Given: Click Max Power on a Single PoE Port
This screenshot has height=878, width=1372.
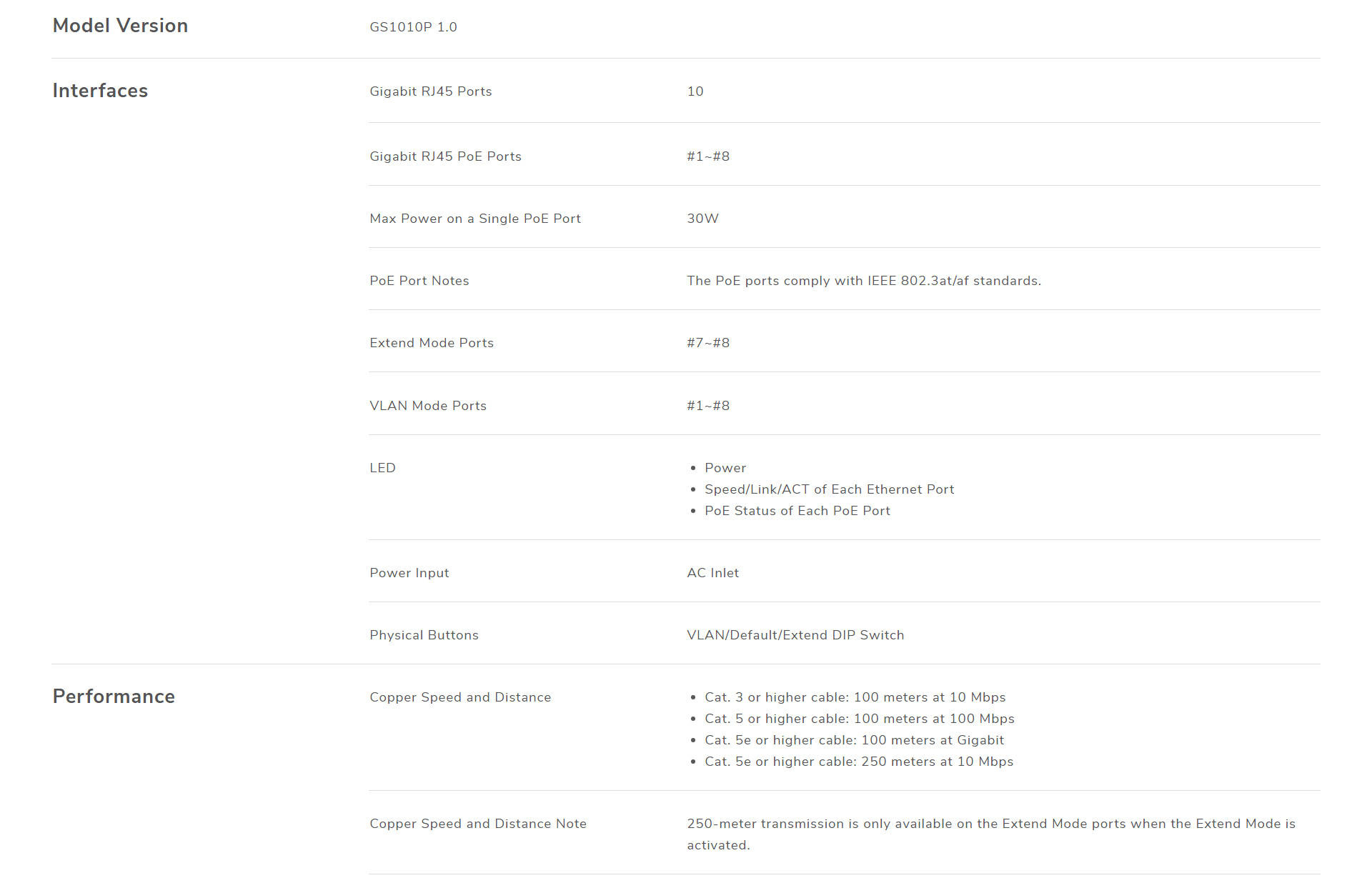Looking at the screenshot, I should (x=475, y=219).
